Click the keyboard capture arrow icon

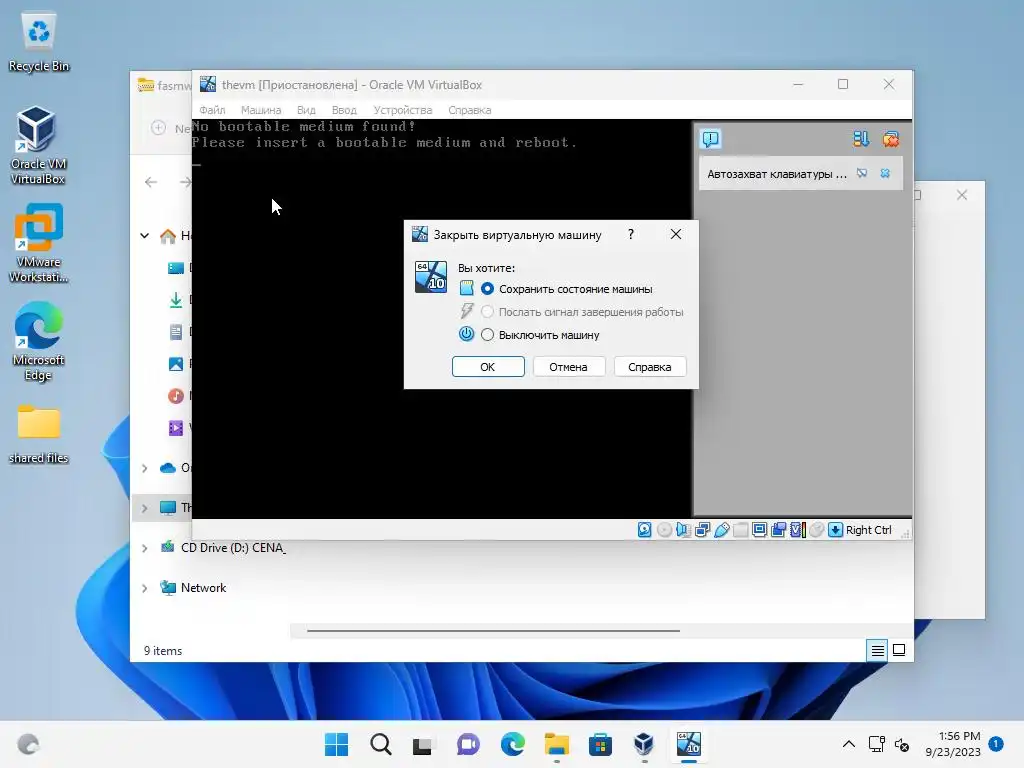(835, 530)
